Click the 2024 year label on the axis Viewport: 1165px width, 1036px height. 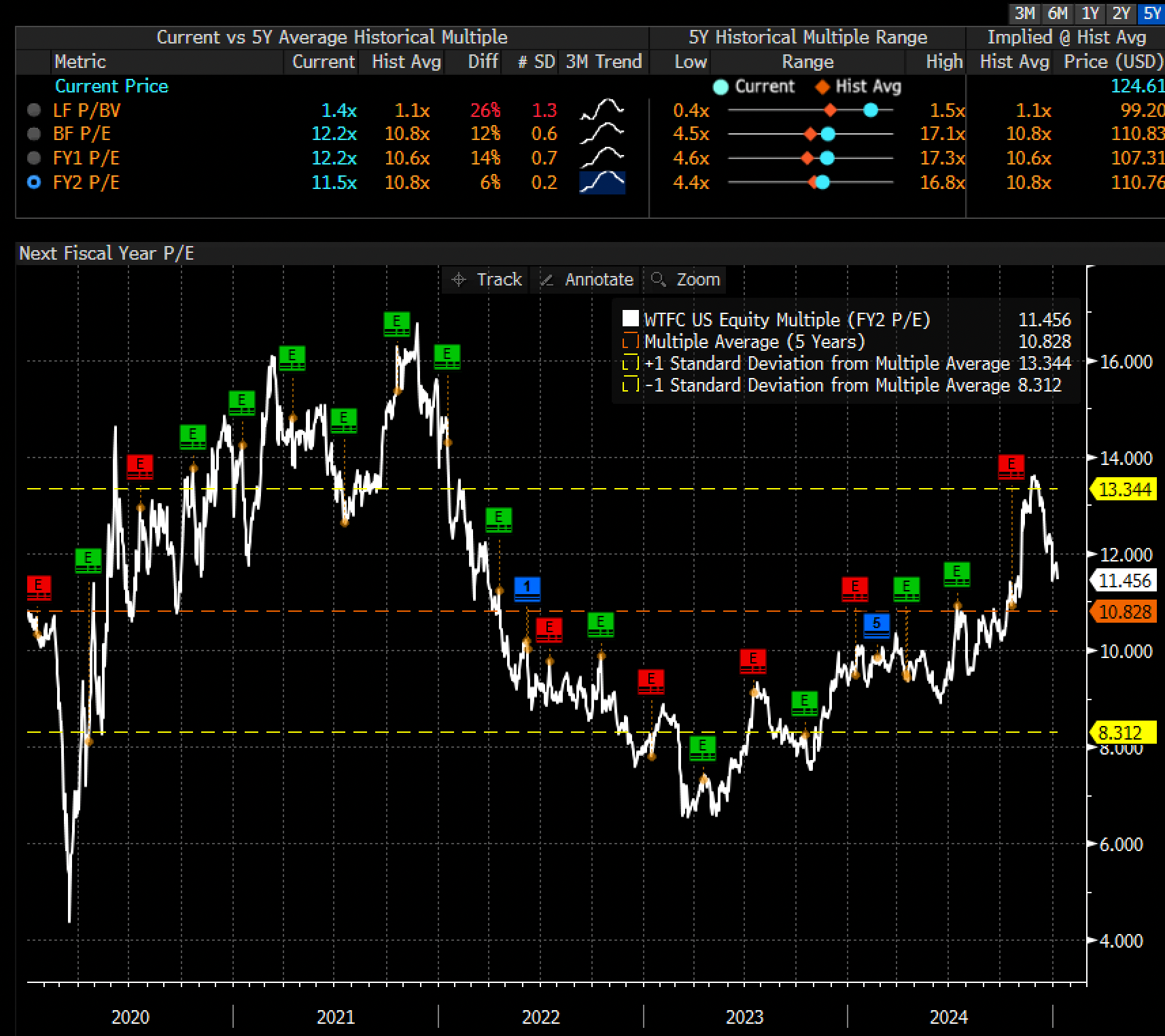pyautogui.click(x=949, y=1017)
